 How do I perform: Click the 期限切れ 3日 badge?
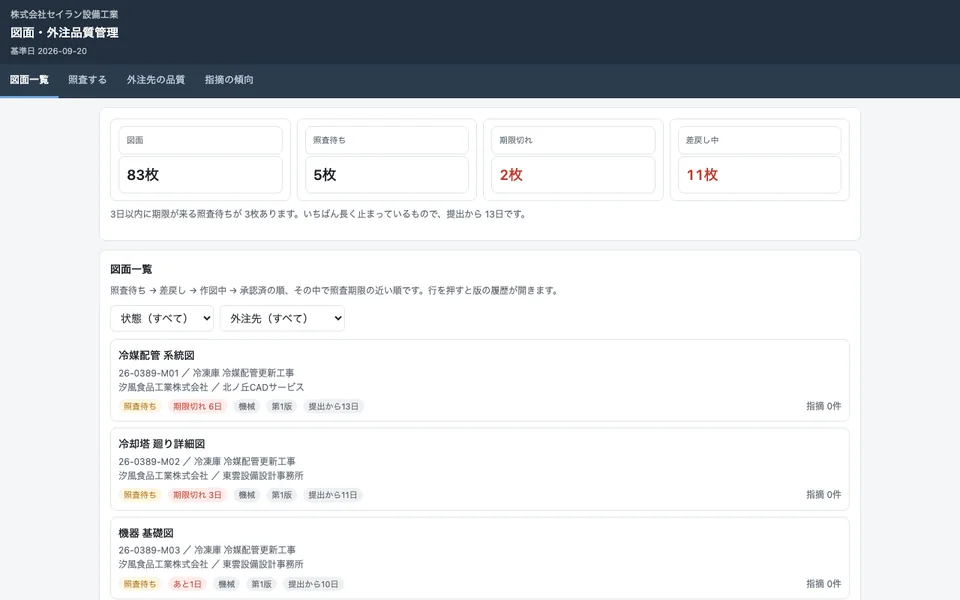click(197, 495)
